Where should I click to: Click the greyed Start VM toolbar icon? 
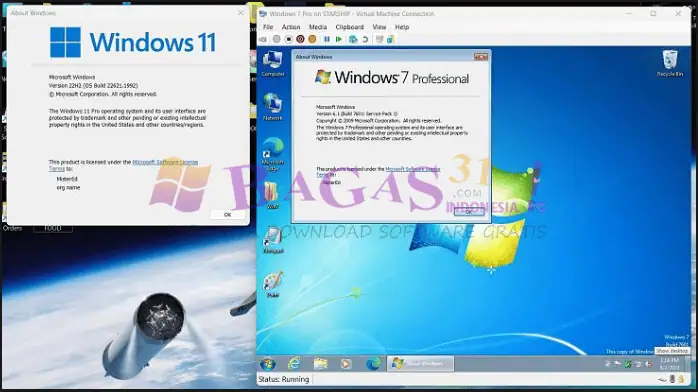[276, 40]
